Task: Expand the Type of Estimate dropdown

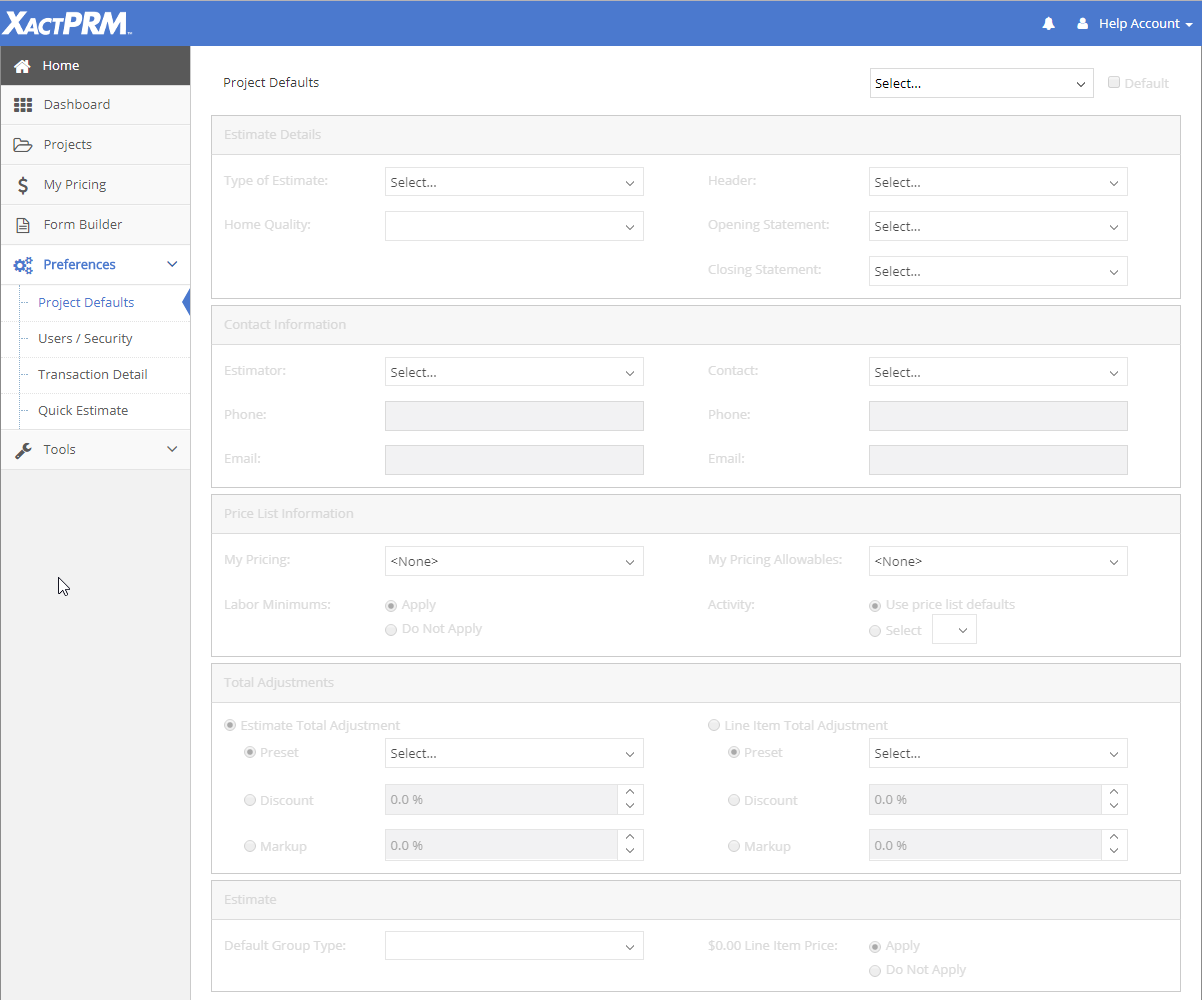Action: (x=514, y=182)
